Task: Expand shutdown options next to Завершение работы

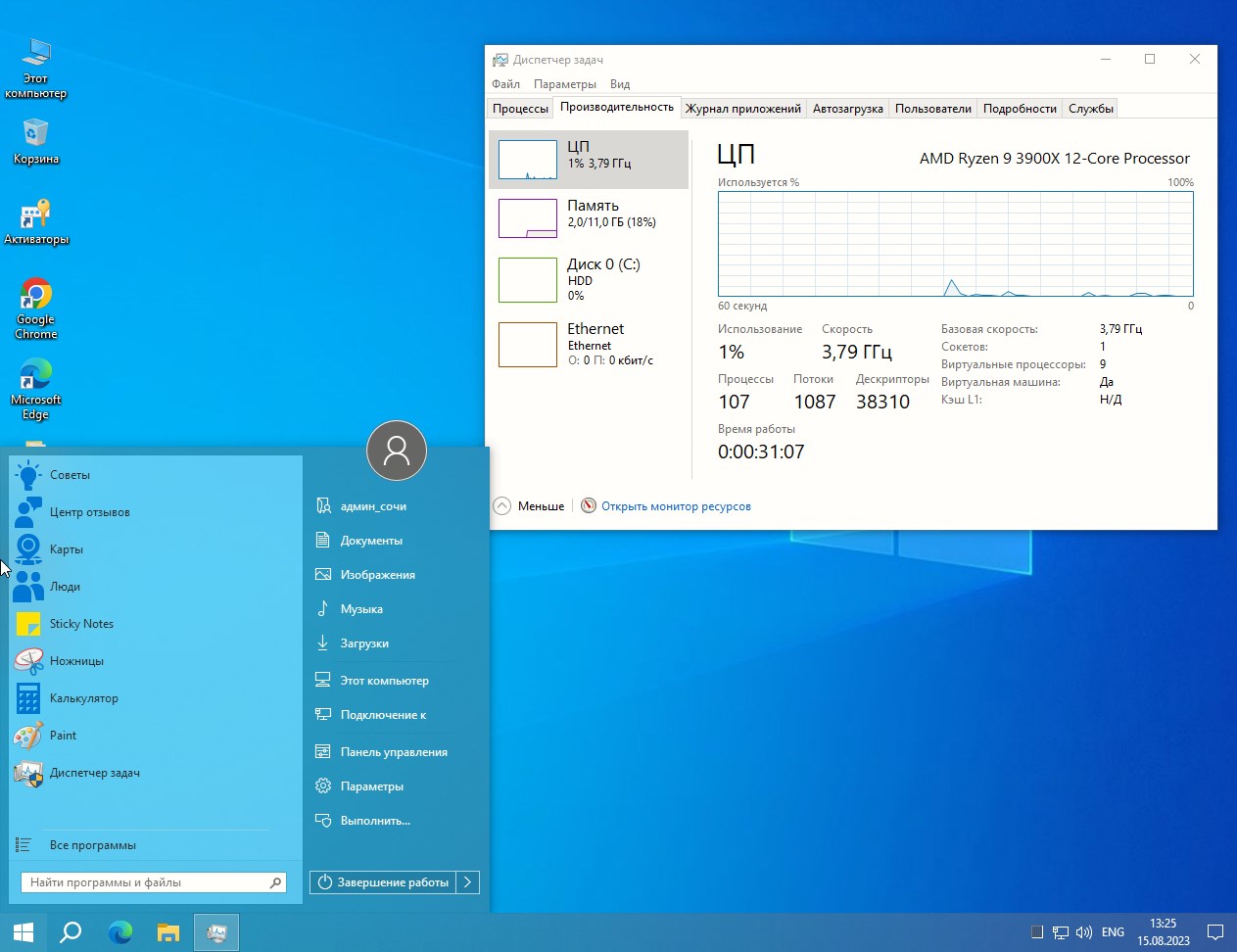Action: [x=468, y=881]
